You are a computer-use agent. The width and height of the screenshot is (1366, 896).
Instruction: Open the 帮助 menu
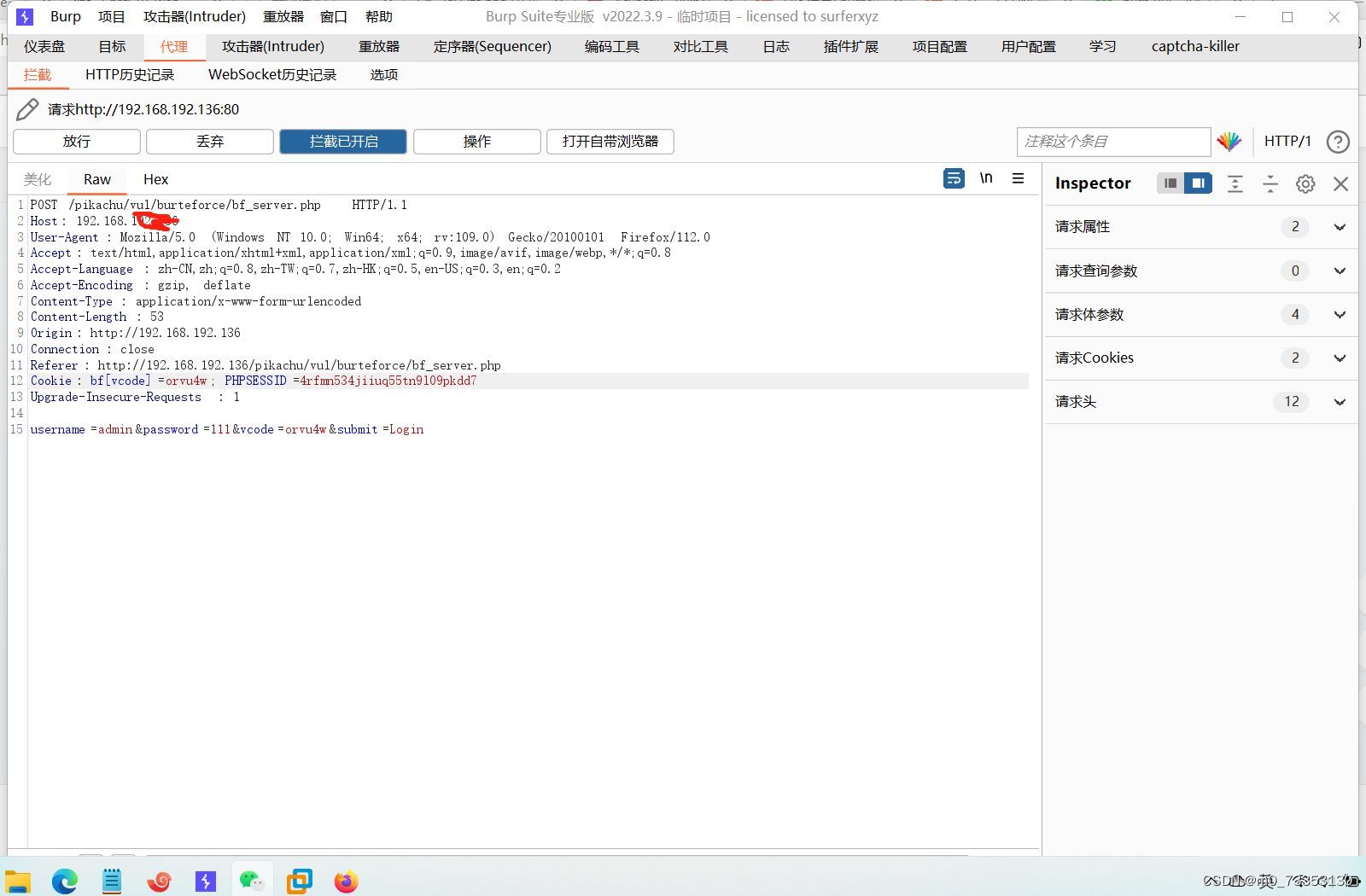pos(379,17)
